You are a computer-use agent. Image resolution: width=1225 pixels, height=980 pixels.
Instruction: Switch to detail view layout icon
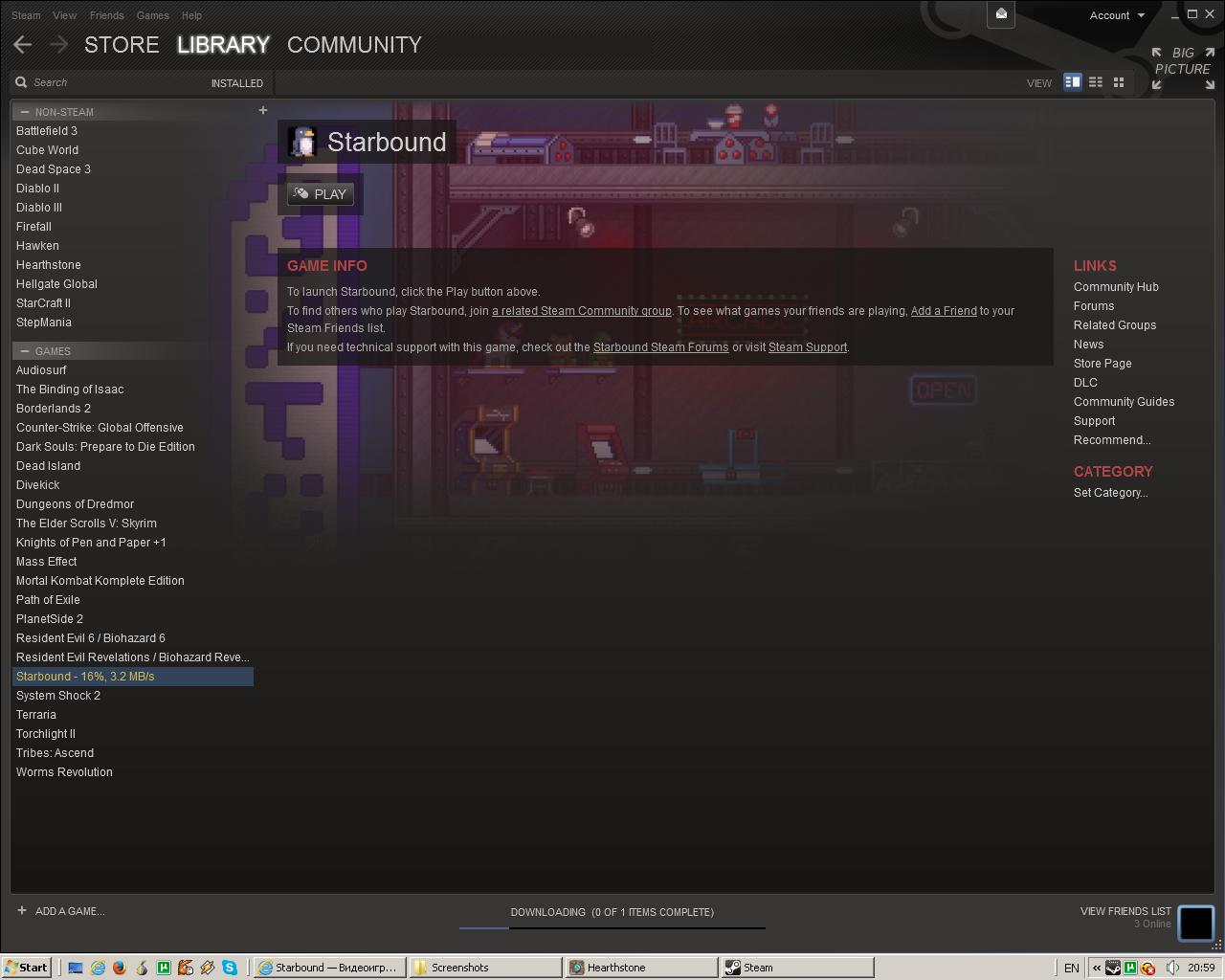point(1073,82)
